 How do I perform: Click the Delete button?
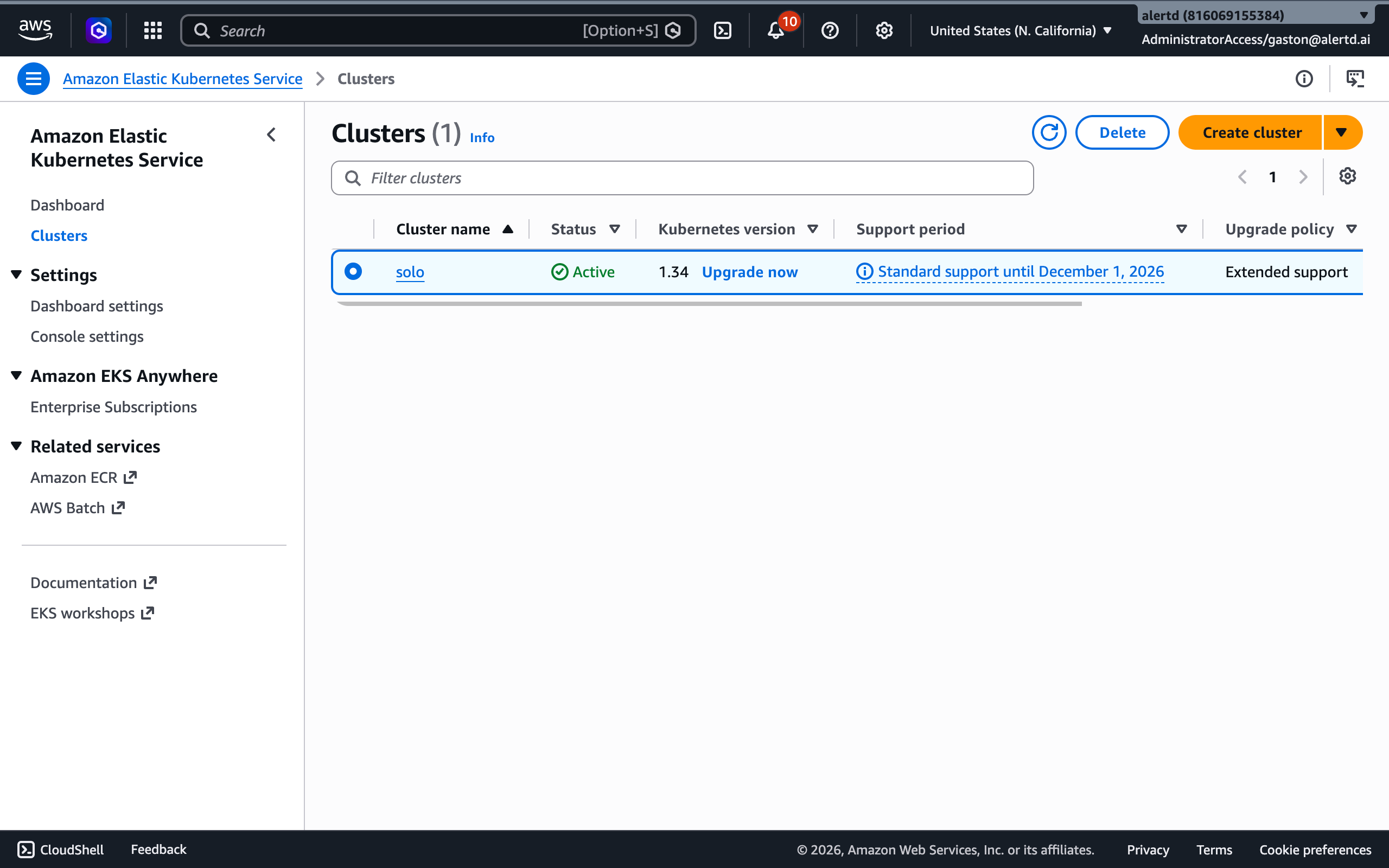(x=1122, y=132)
